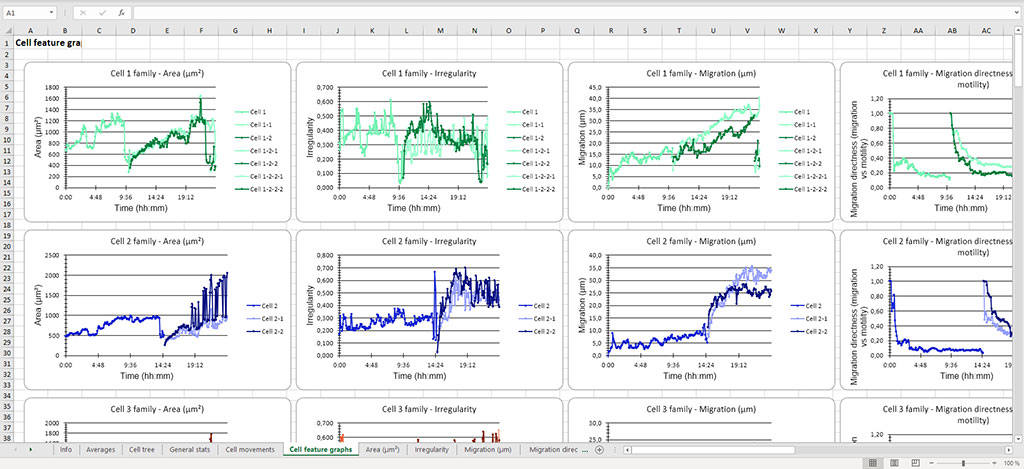
Task: Select column header D
Action: tap(133, 31)
